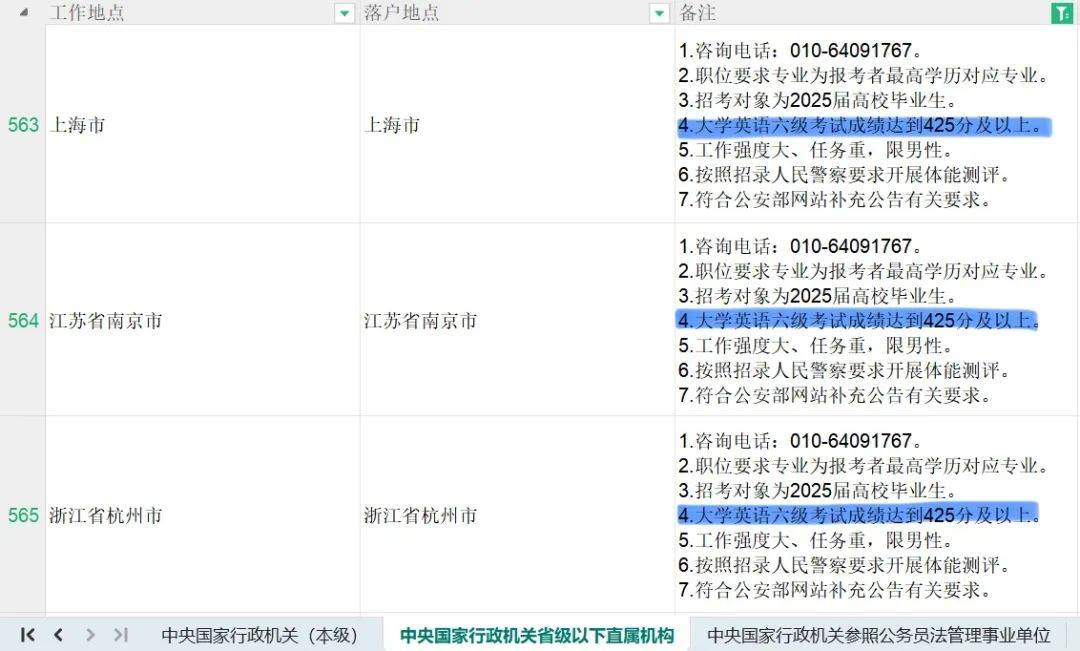Open 中央国家行政机关参照公务员法管理事业单位 sheet tab
This screenshot has height=651, width=1080.
click(878, 634)
